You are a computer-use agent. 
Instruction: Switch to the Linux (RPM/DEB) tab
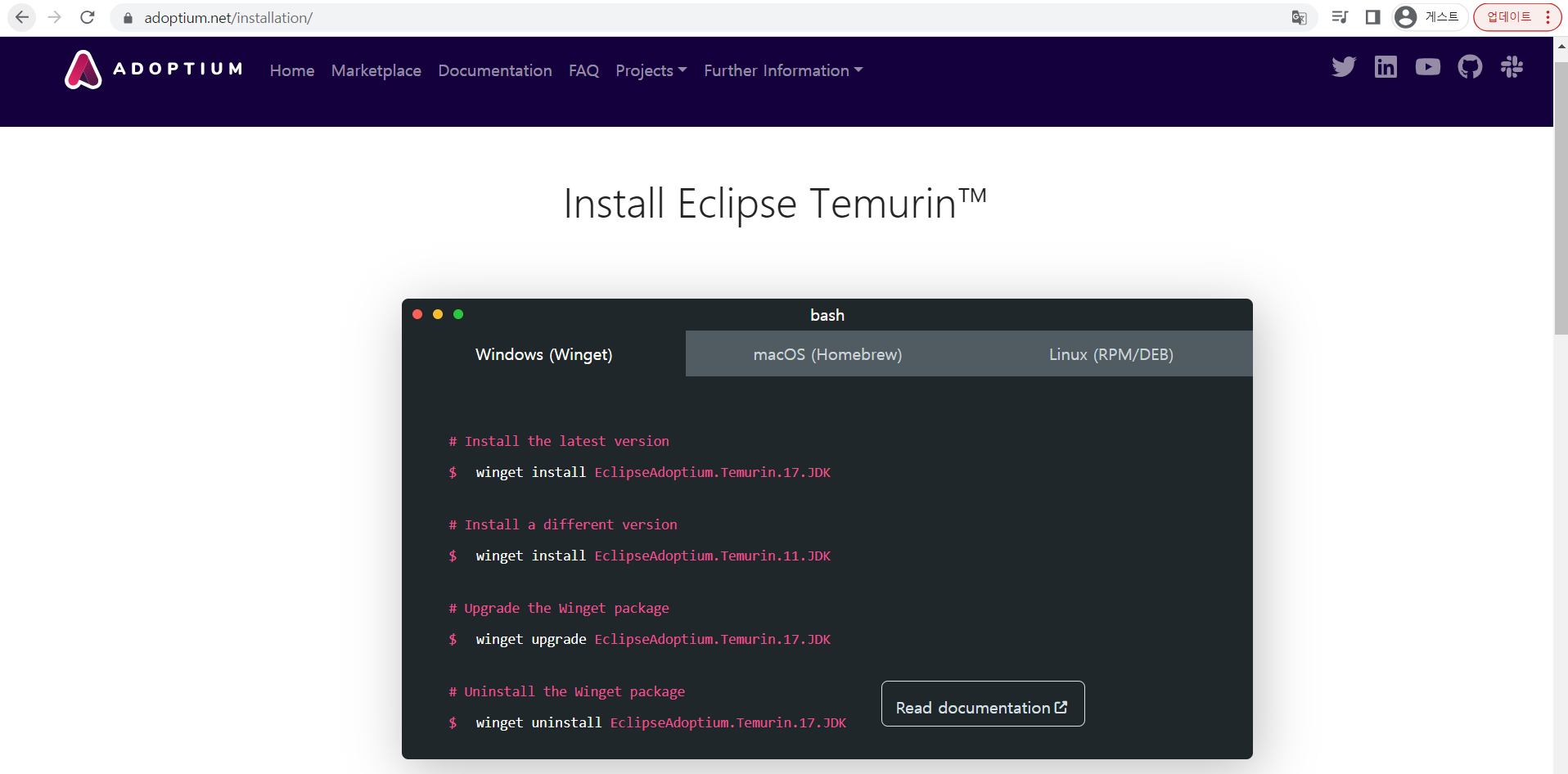1111,354
